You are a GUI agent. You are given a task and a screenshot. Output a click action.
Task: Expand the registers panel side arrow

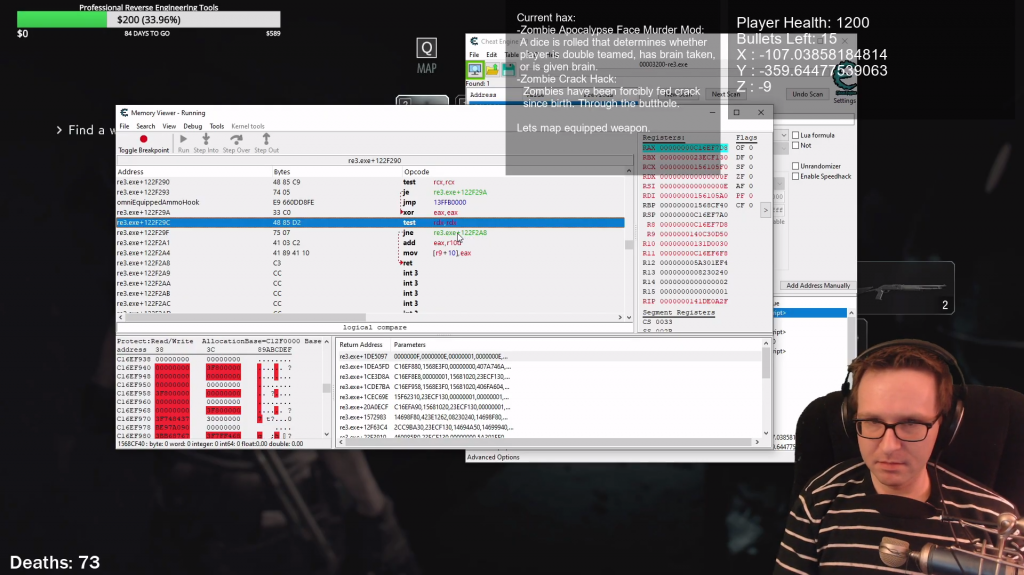[765, 210]
